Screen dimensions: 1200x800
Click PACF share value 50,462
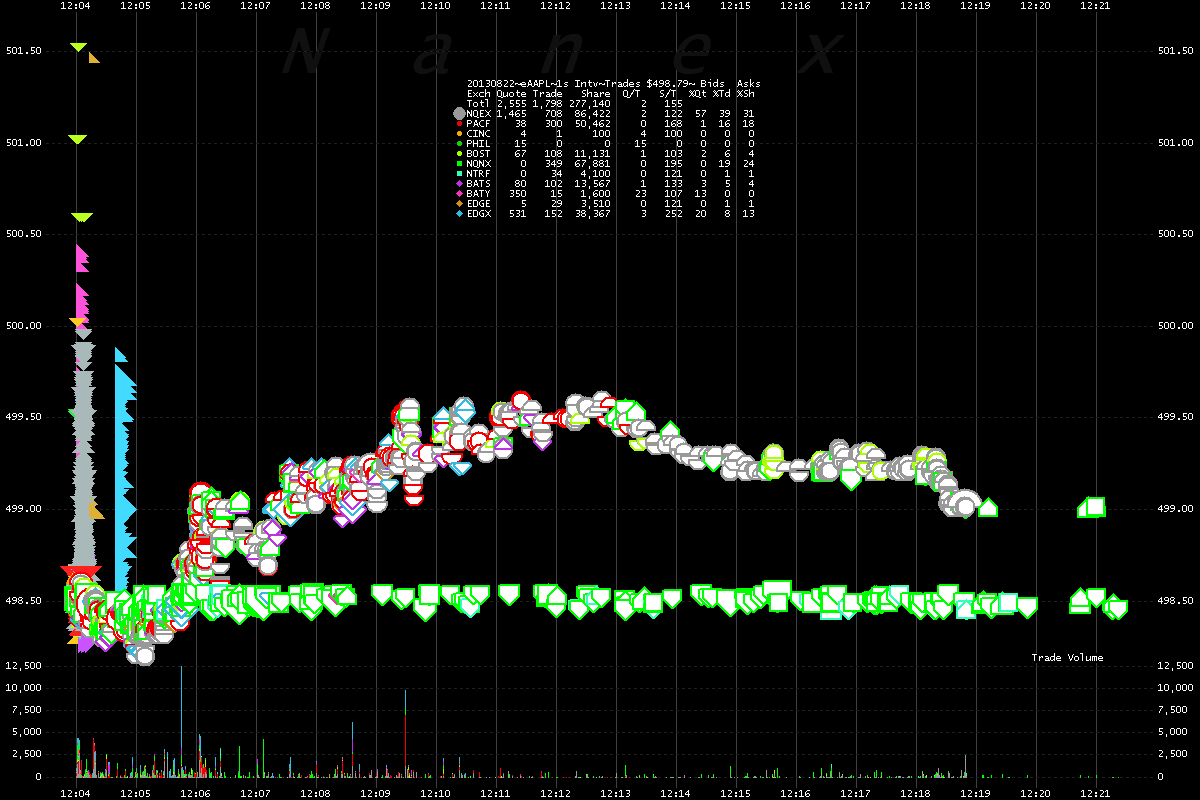591,124
